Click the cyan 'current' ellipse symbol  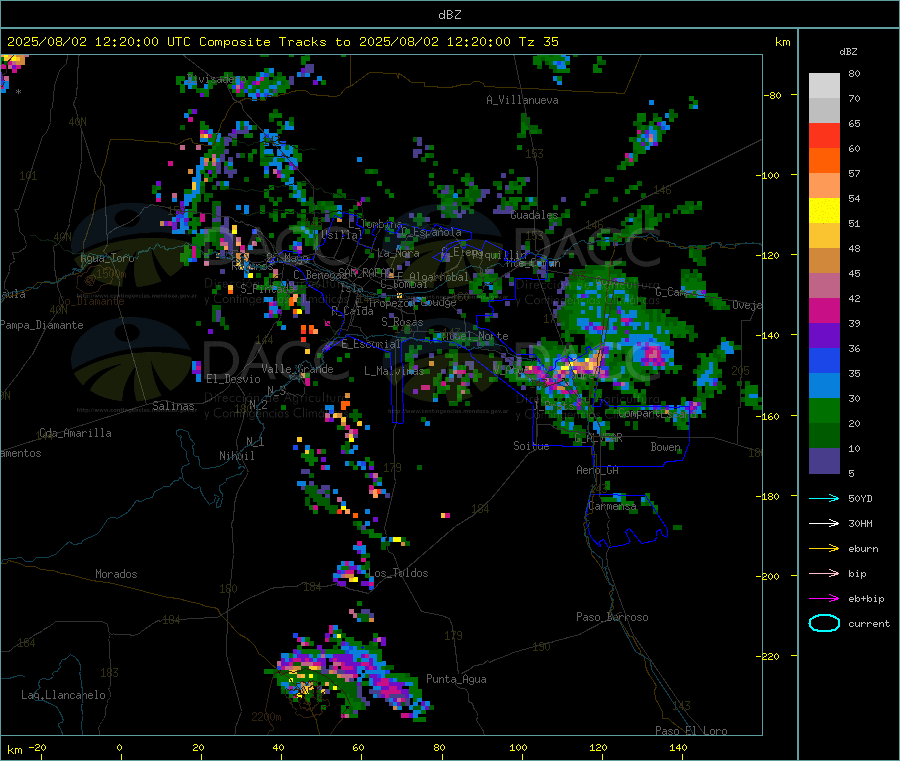824,623
